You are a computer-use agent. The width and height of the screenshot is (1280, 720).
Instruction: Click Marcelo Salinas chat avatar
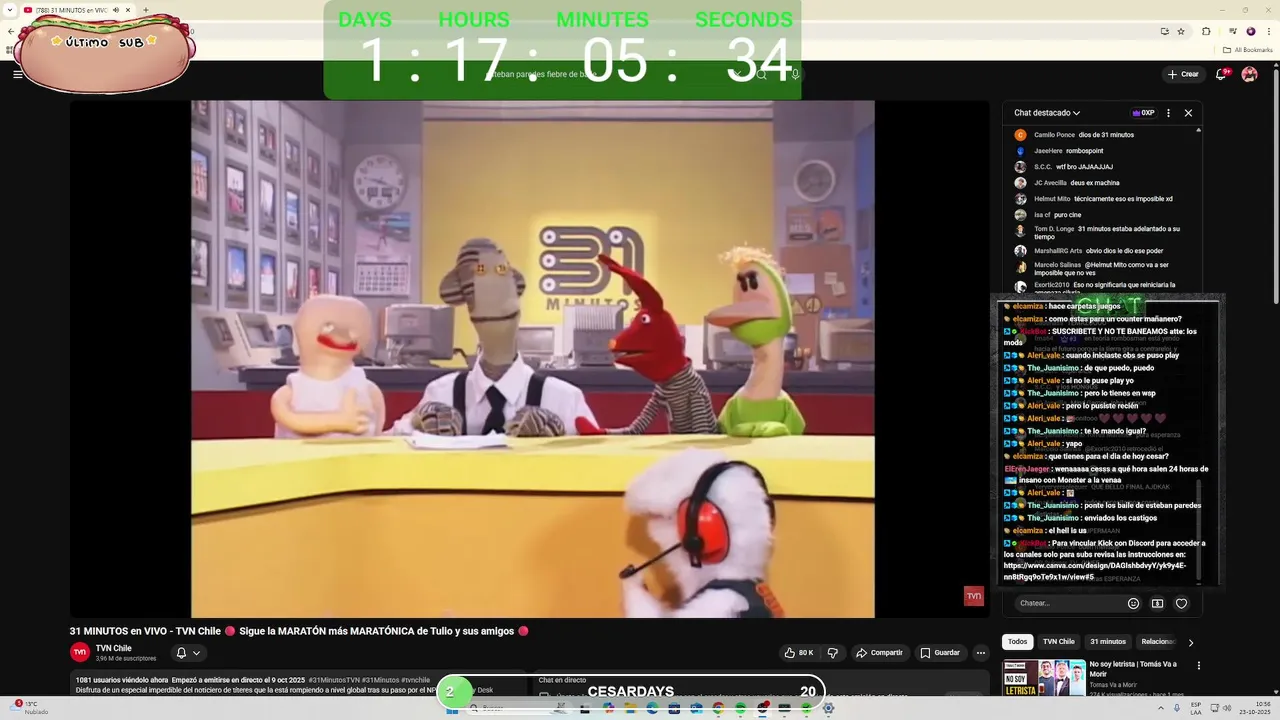click(x=1020, y=267)
